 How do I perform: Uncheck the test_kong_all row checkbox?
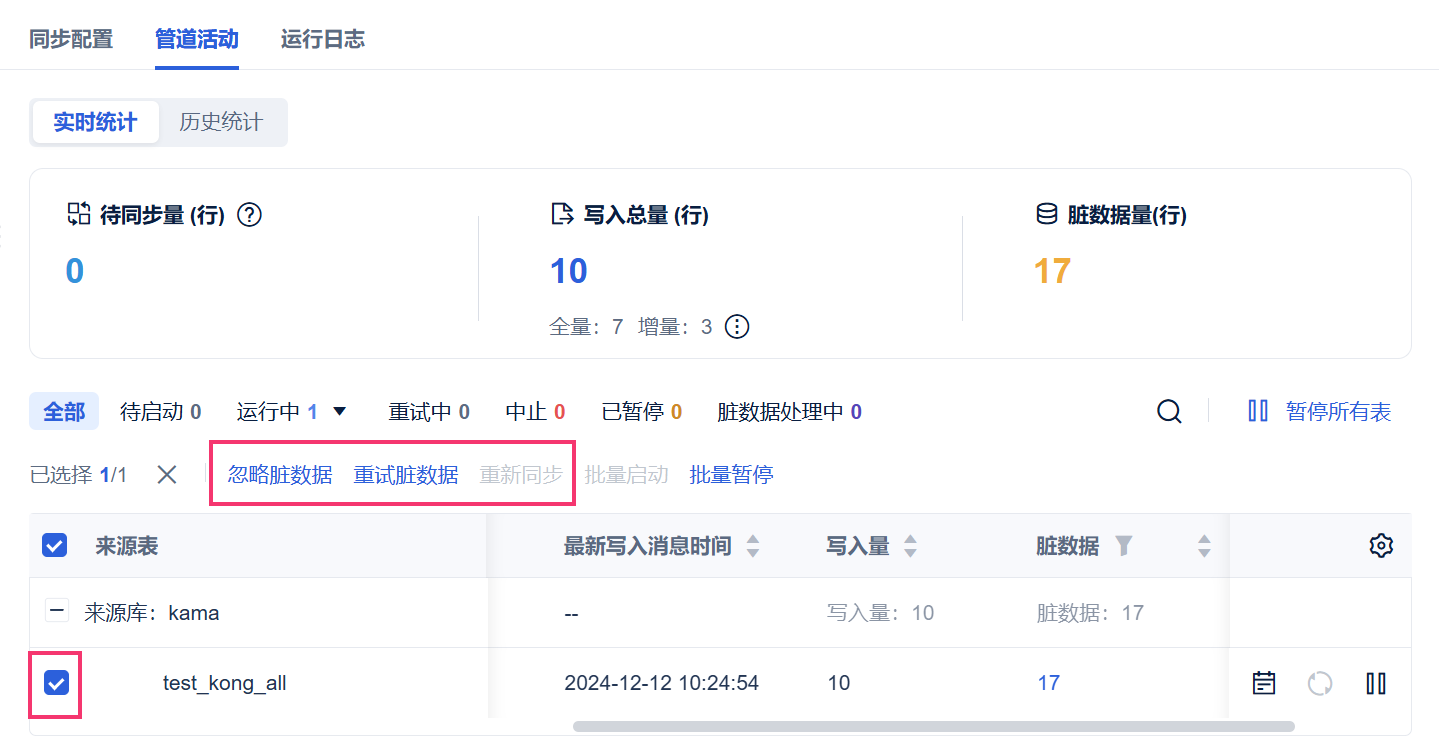click(56, 683)
